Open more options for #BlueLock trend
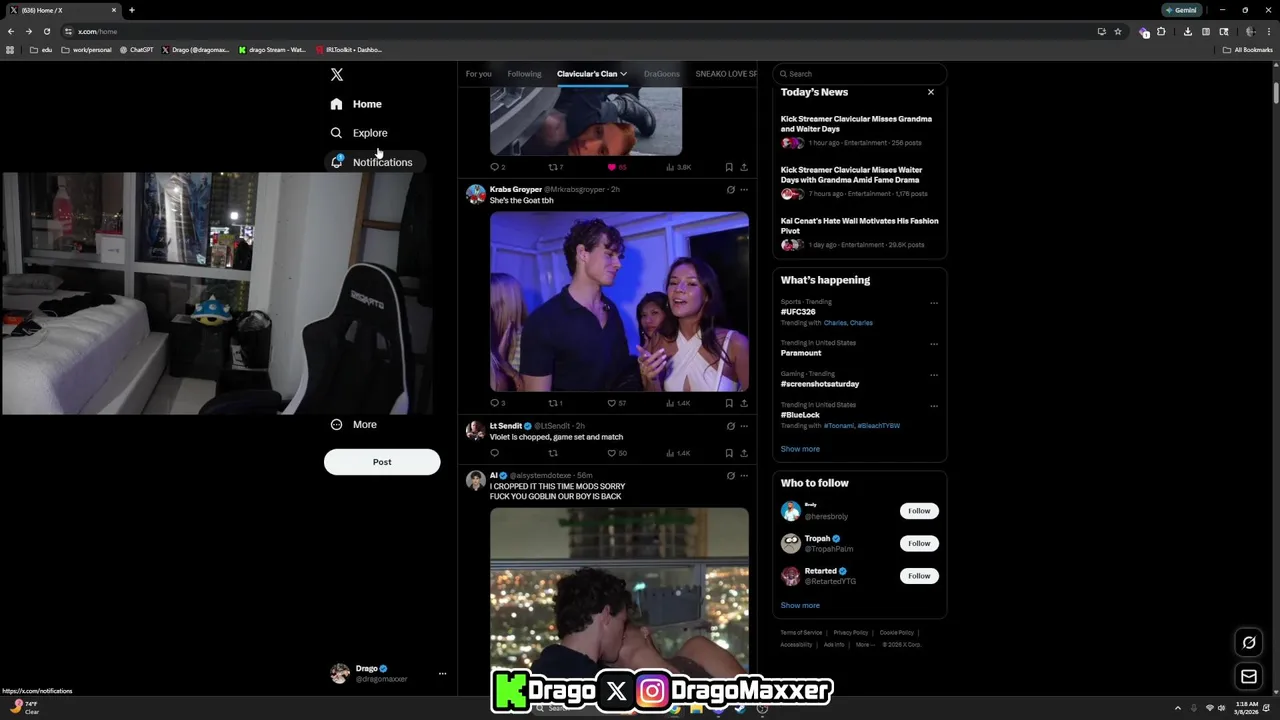 coord(934,406)
